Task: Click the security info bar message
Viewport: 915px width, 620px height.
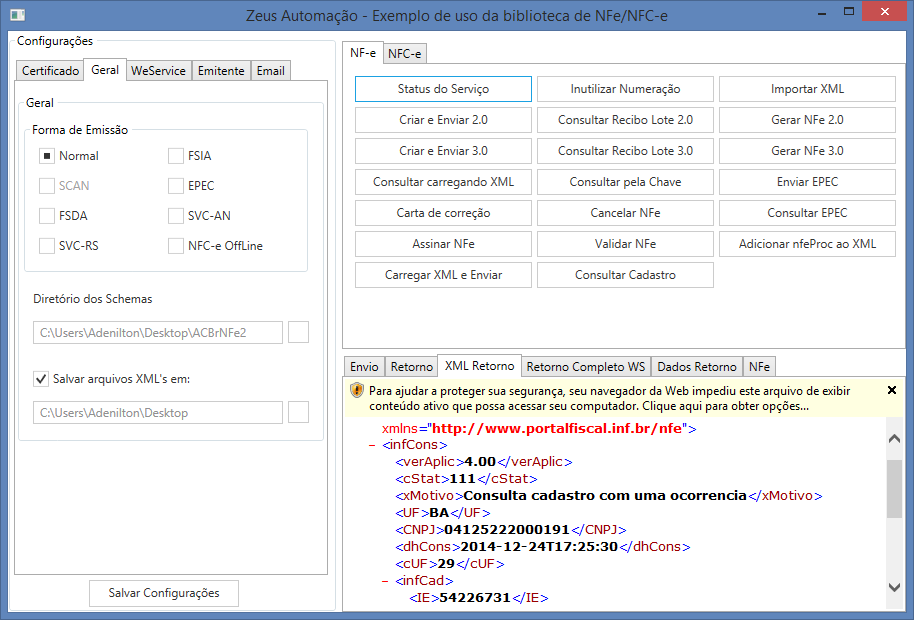Action: coord(609,398)
